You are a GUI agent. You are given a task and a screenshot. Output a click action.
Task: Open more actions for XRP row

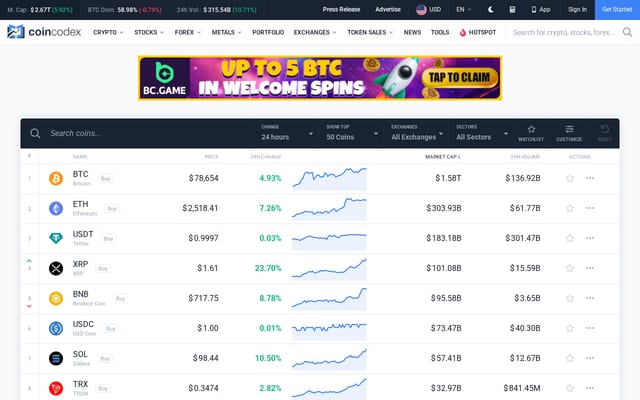590,268
